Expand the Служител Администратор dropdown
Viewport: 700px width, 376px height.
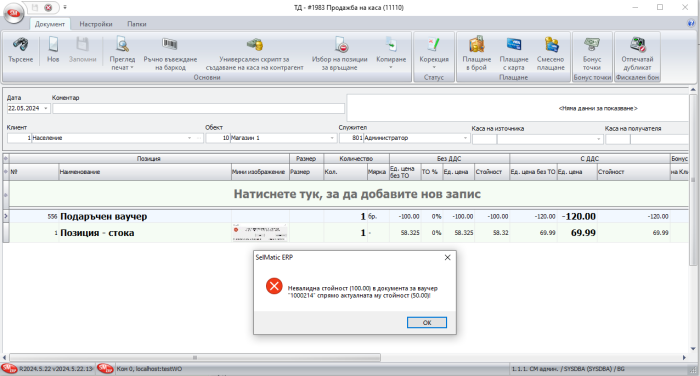[465, 138]
